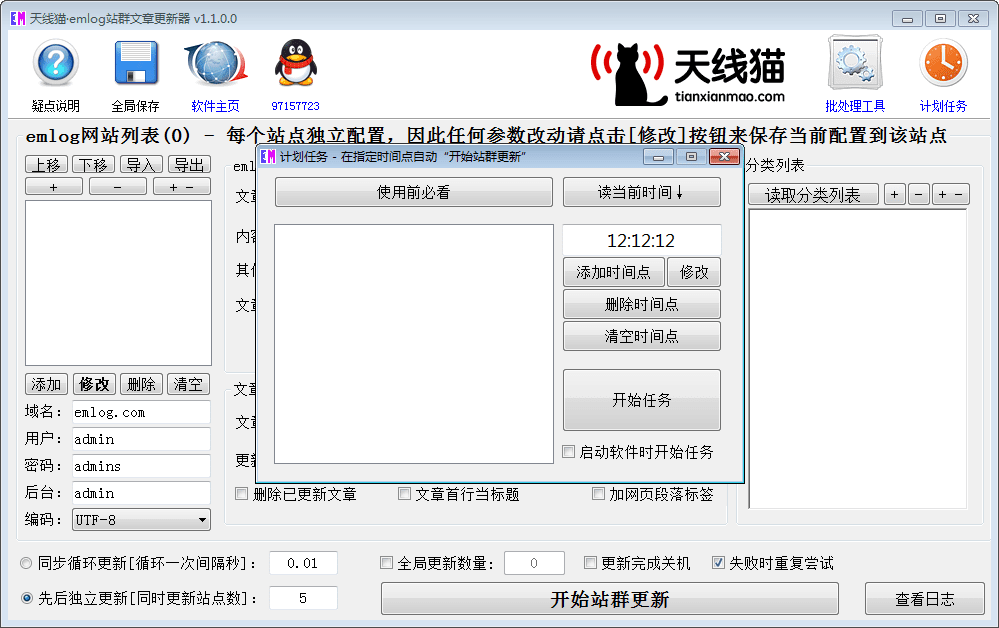
Task: Close the 计划任务 dialog
Action: pyautogui.click(x=724, y=157)
